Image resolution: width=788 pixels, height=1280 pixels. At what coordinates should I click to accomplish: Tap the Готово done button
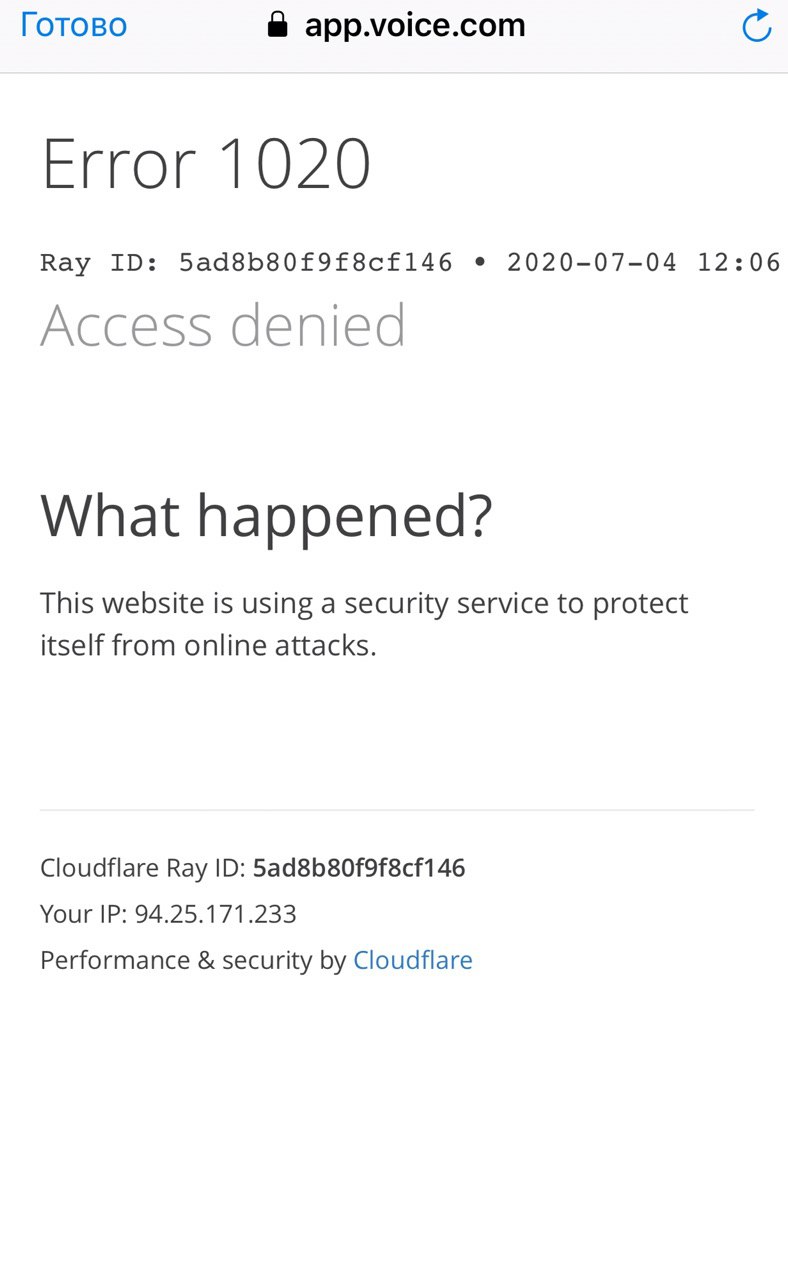tap(73, 25)
